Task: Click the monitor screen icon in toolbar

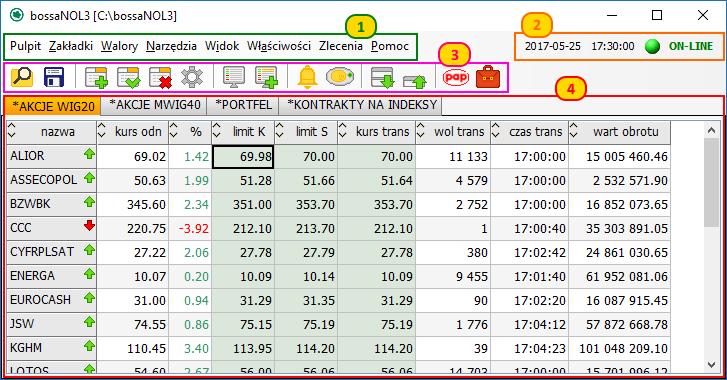Action: coord(234,77)
